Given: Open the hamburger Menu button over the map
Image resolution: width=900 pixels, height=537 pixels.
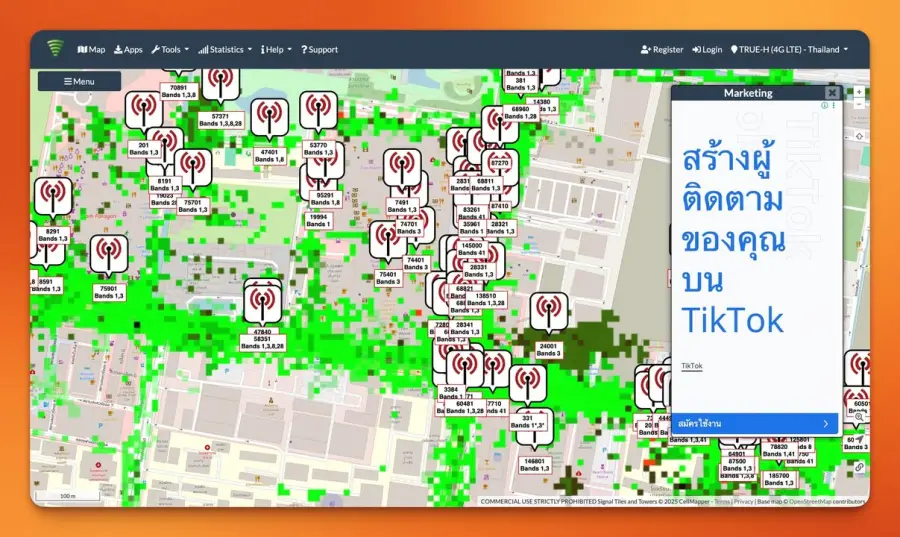Looking at the screenshot, I should click(x=79, y=81).
